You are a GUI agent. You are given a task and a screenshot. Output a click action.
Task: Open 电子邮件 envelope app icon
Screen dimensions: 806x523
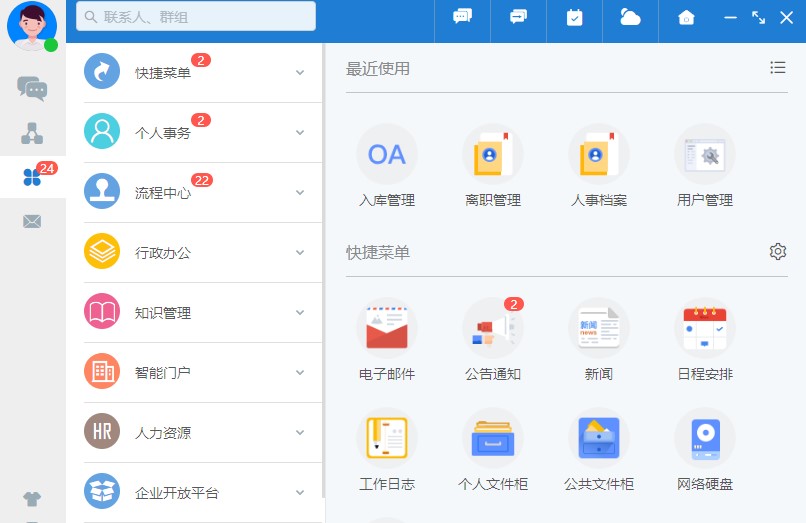point(387,328)
